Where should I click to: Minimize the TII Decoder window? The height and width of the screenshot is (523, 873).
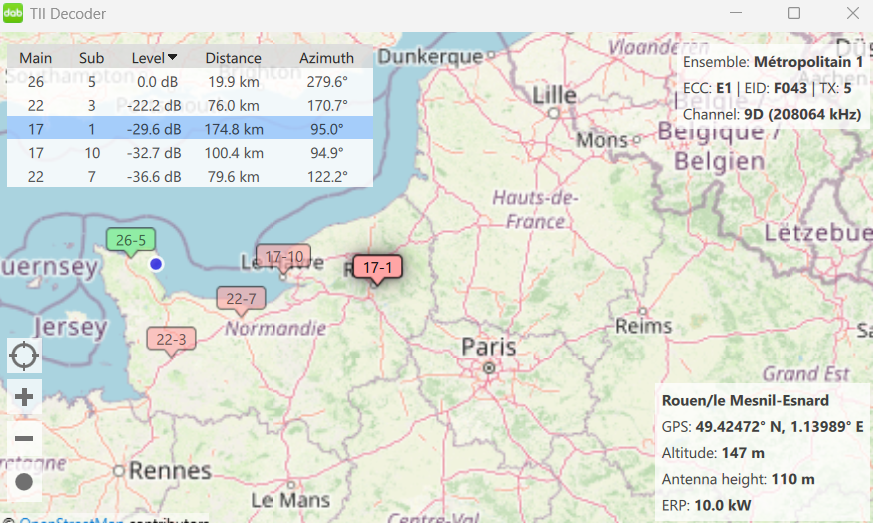point(736,13)
